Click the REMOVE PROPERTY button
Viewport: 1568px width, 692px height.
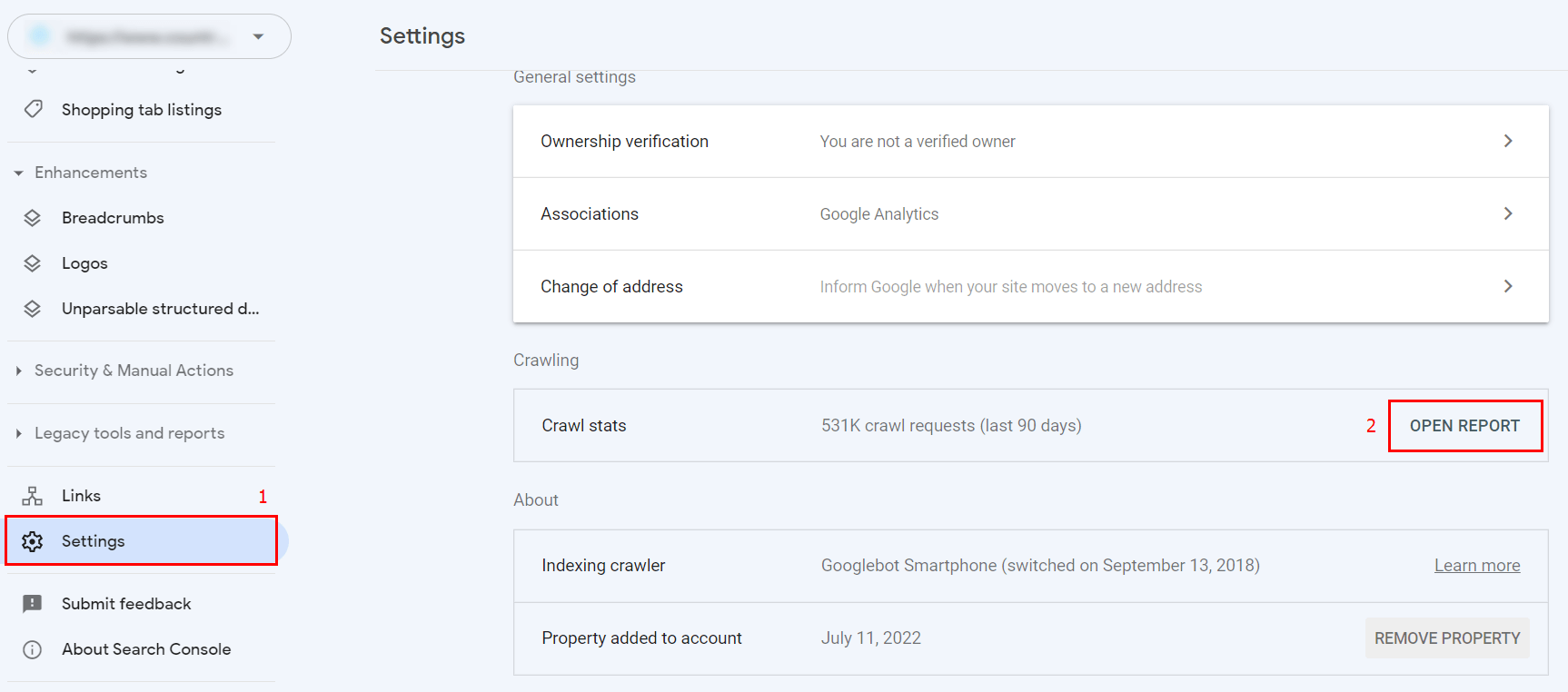(x=1447, y=638)
